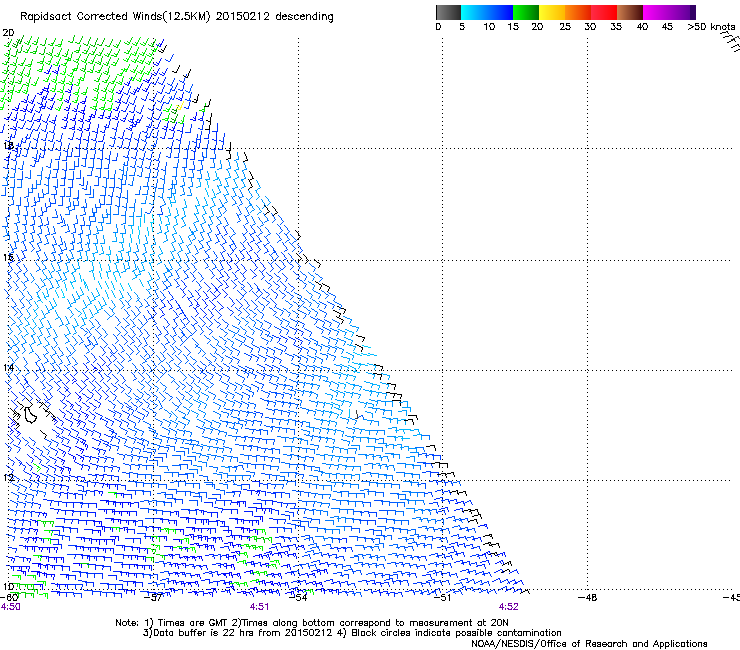740x650 pixels.
Task: Click the longitude label '-48' on bottom axis
Action: click(588, 598)
